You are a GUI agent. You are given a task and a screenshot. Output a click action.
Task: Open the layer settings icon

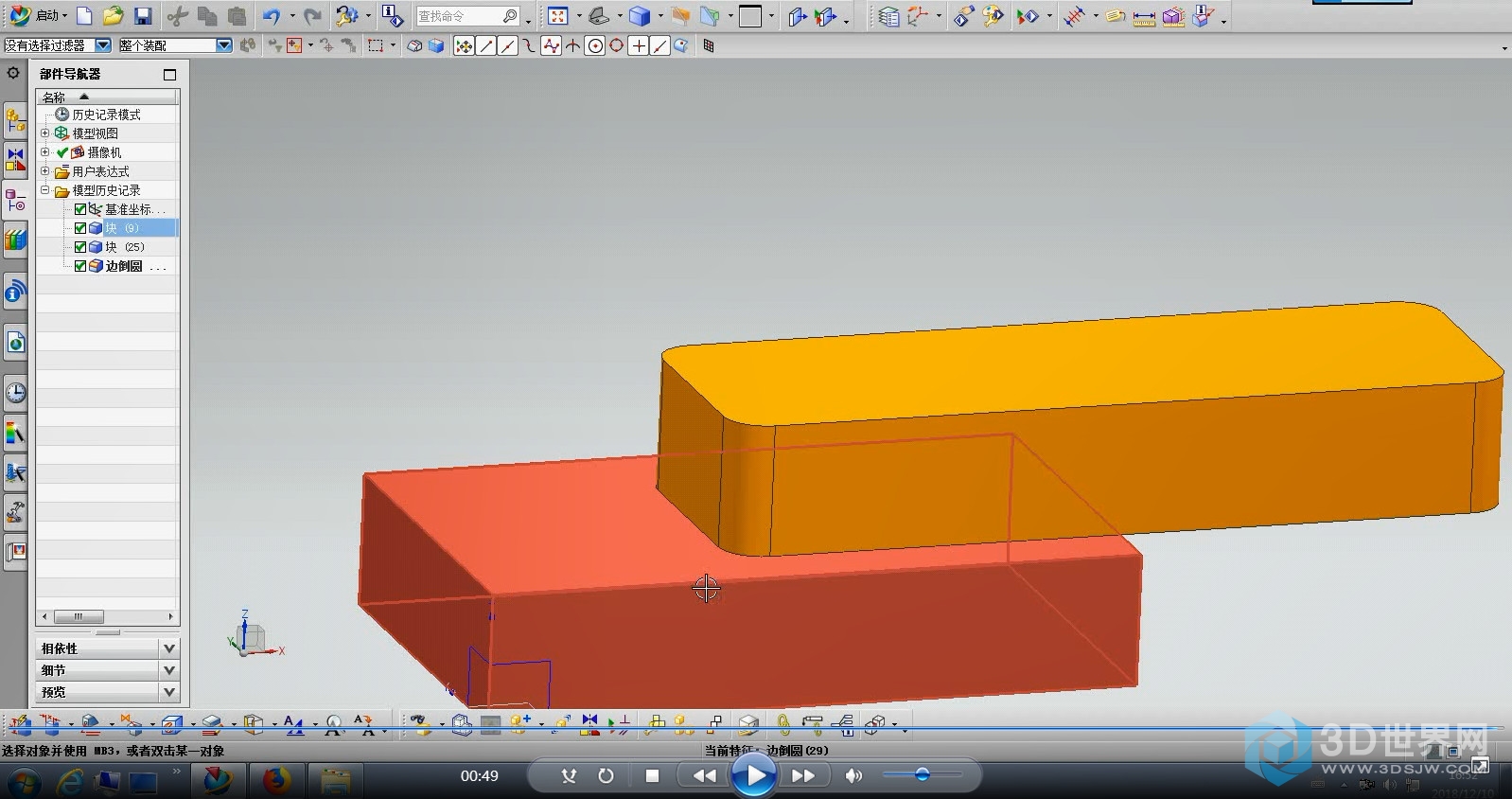pyautogui.click(x=888, y=16)
